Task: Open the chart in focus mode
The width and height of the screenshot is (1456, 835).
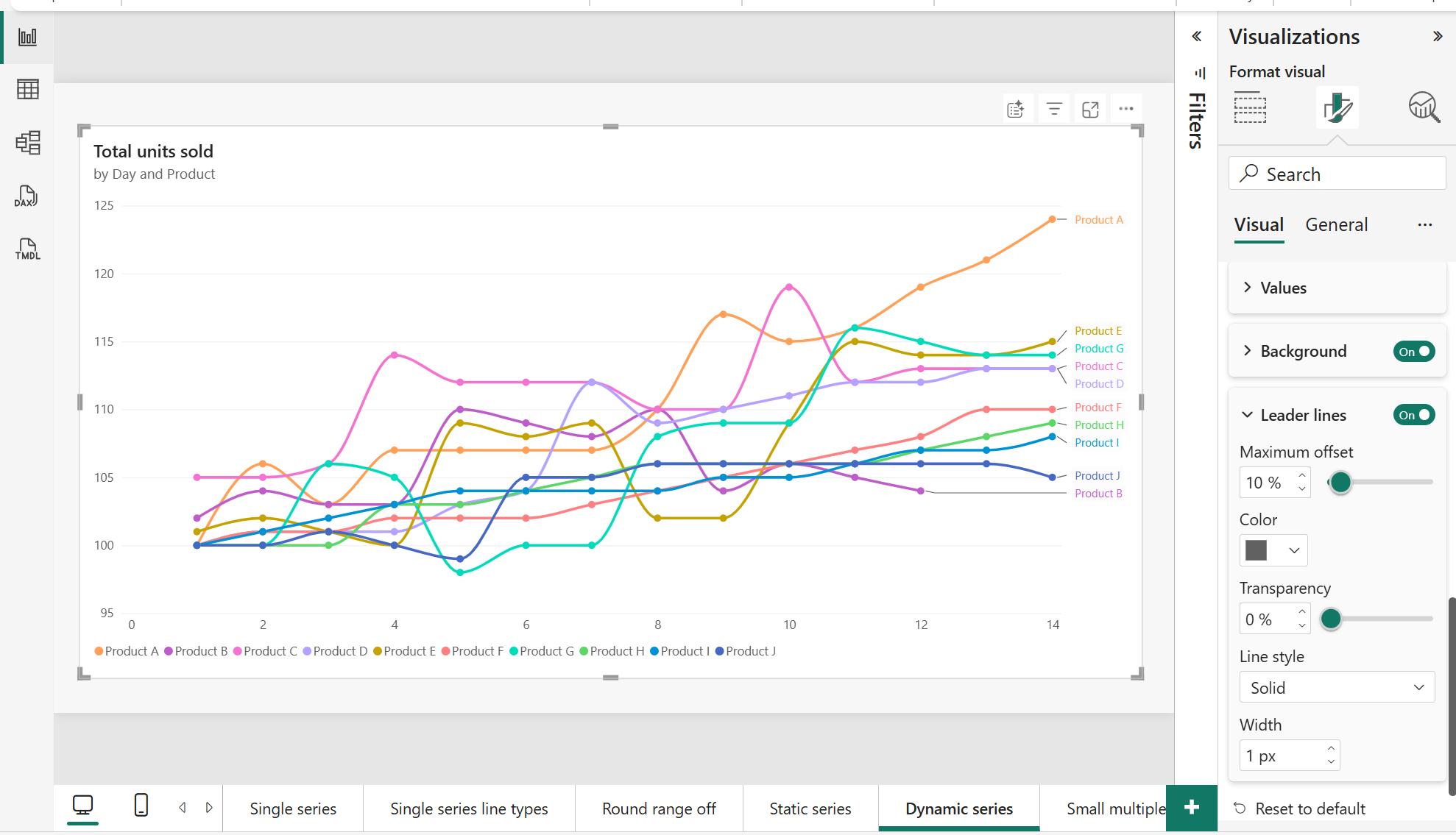Action: point(1089,108)
